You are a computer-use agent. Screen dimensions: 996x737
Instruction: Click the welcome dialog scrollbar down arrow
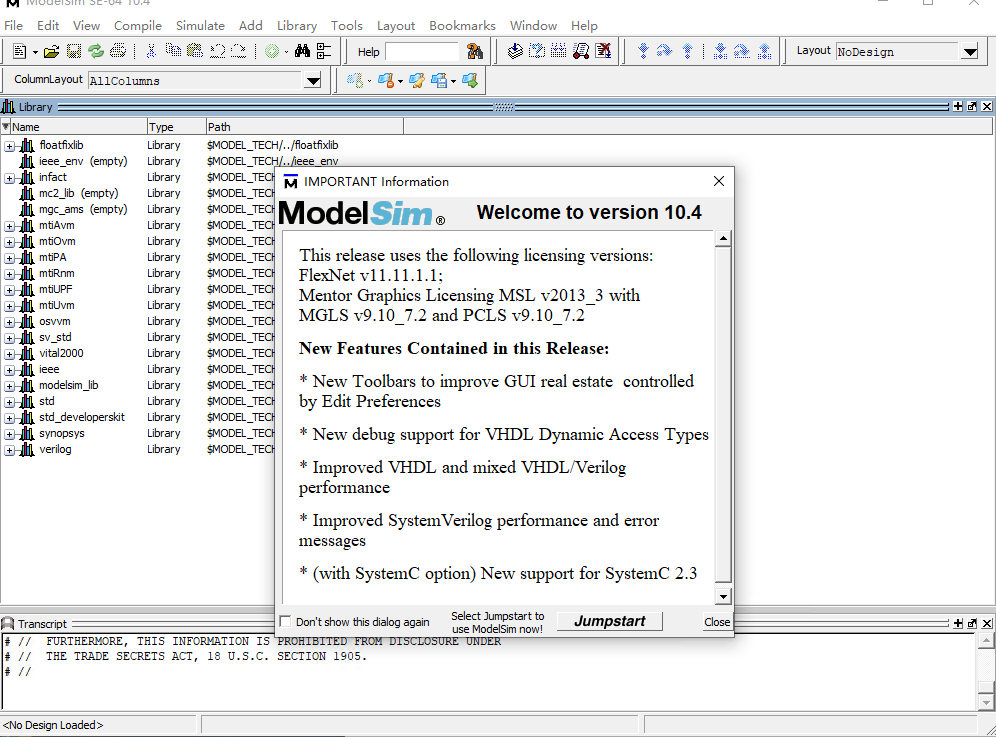click(x=722, y=596)
